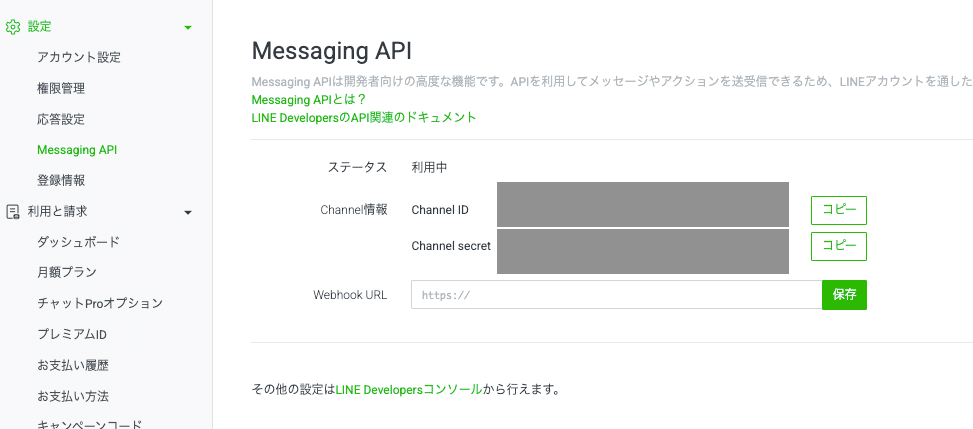Click the 利用中 status text

[429, 167]
